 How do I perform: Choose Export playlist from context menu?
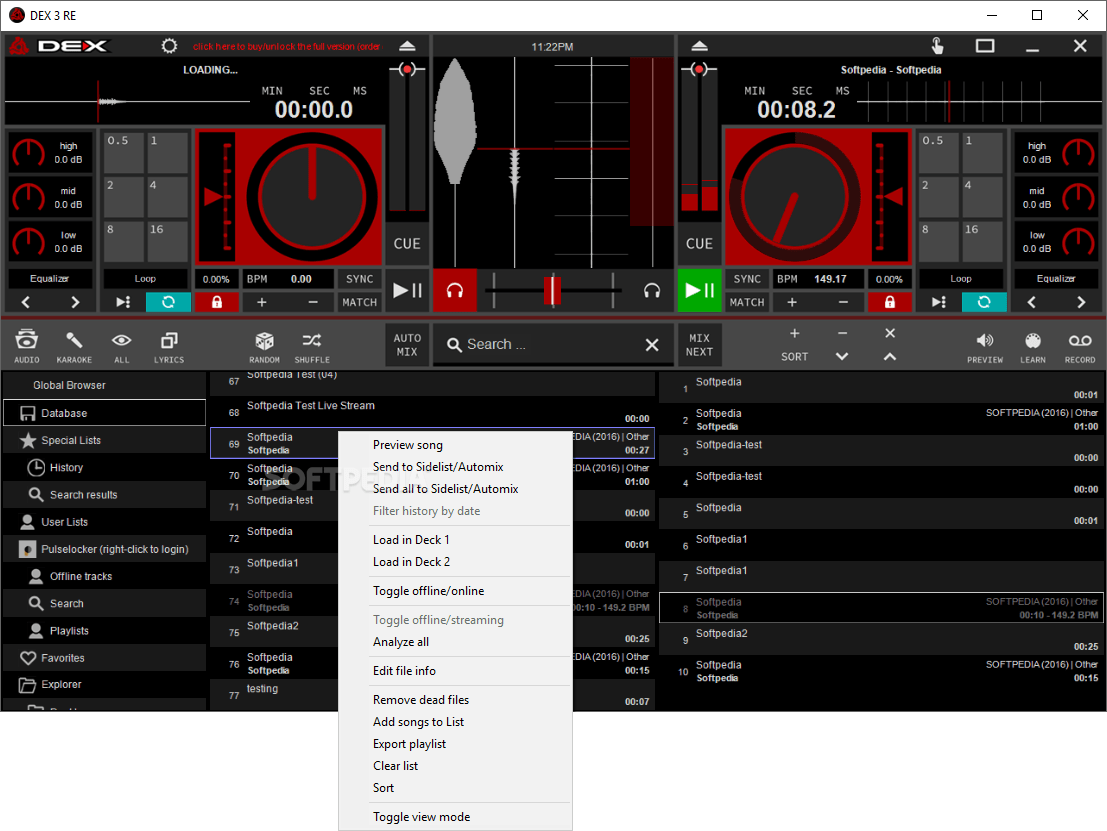[x=409, y=744]
